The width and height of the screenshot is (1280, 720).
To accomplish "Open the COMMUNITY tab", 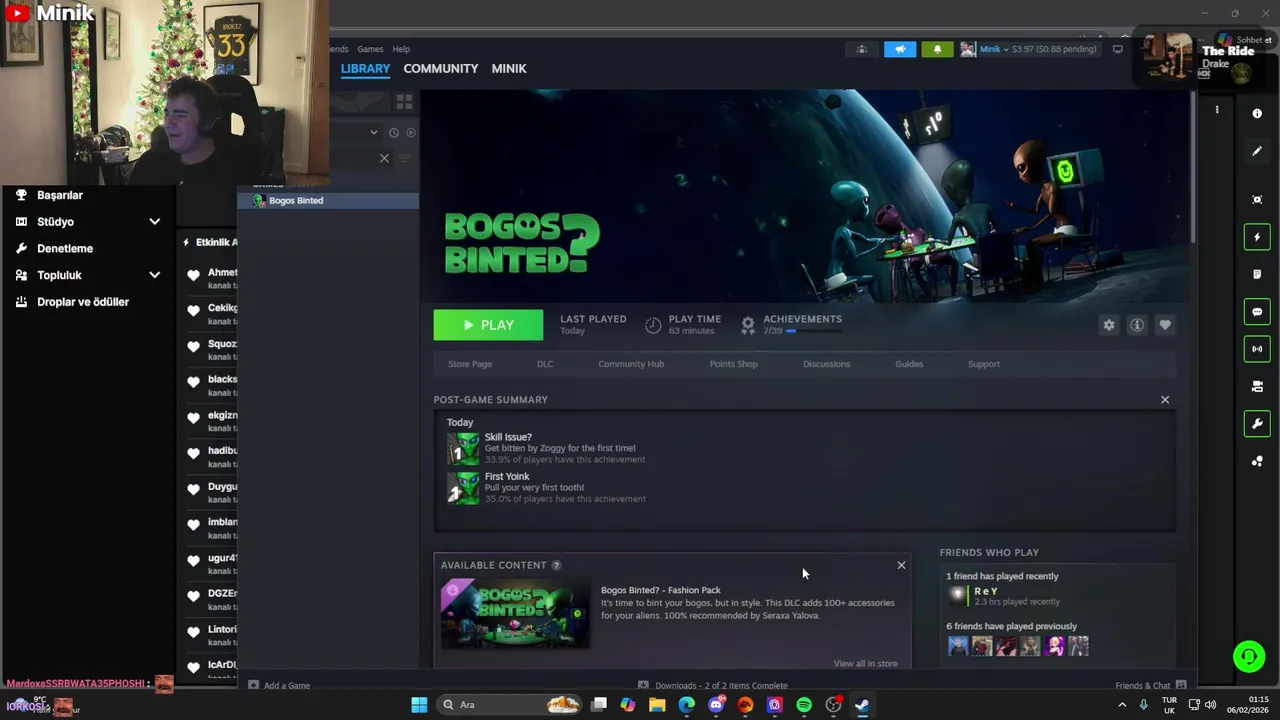I will [441, 69].
